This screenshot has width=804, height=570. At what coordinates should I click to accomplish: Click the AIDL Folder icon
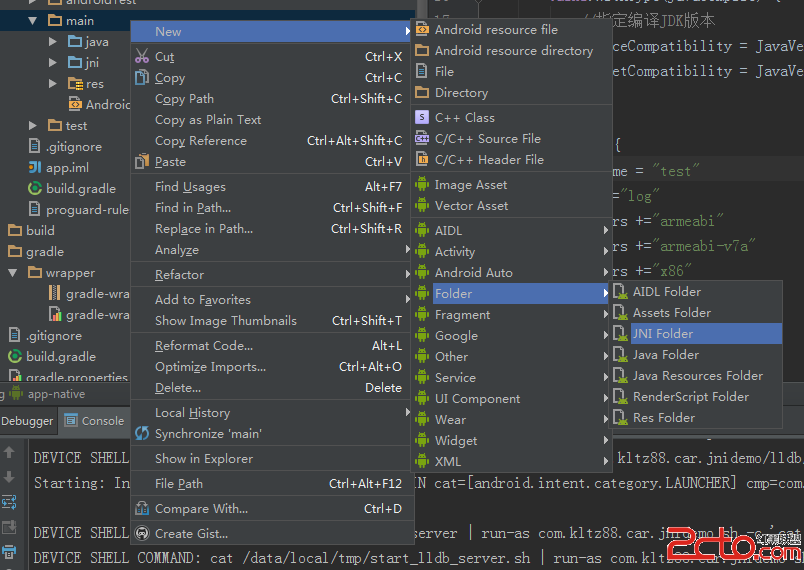[620, 292]
